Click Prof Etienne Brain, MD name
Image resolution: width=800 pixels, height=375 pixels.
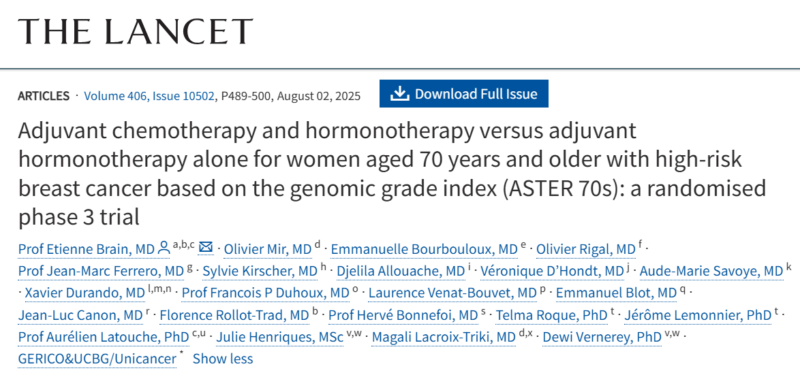point(86,249)
